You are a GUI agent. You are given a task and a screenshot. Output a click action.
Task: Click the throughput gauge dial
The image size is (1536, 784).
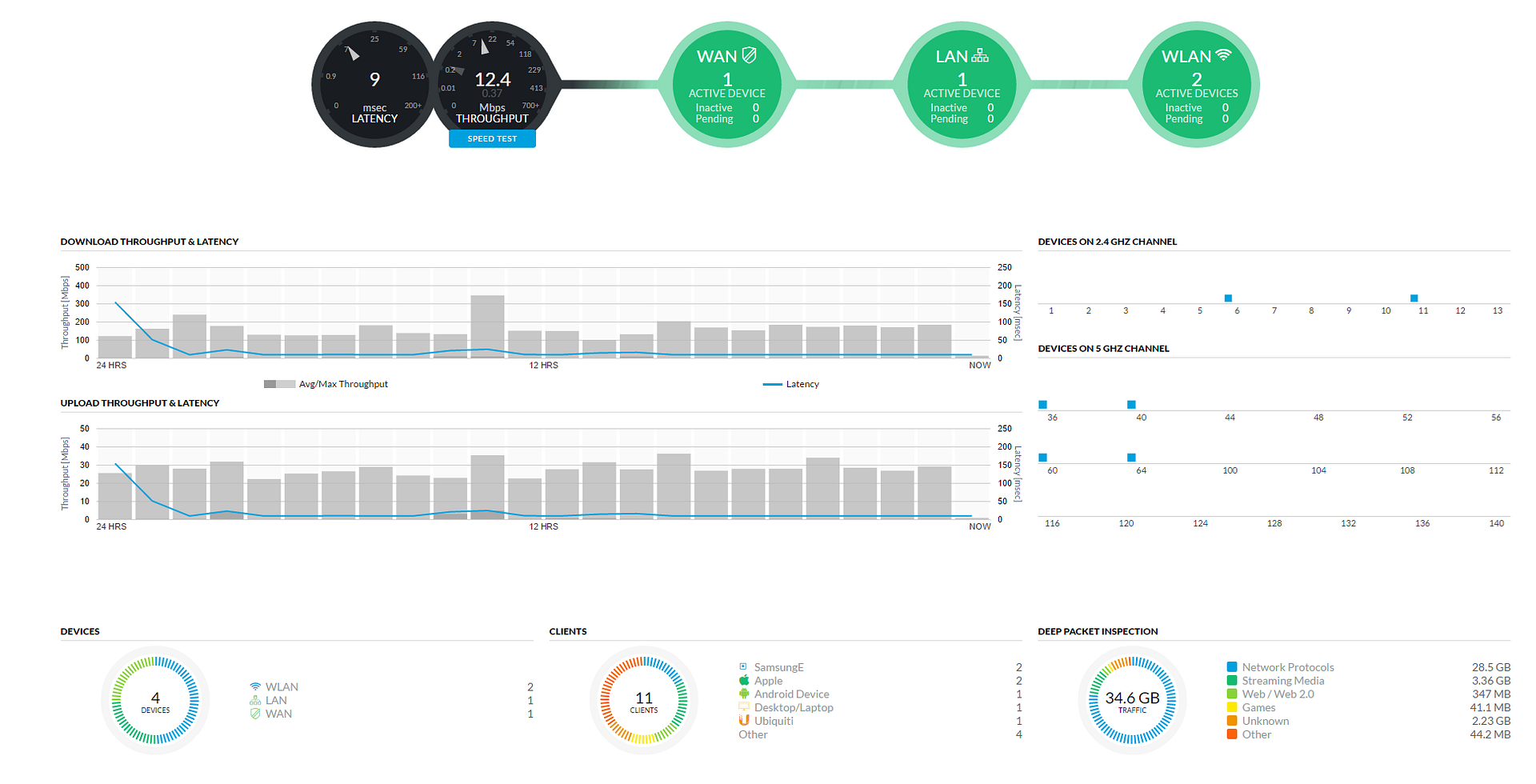492,78
